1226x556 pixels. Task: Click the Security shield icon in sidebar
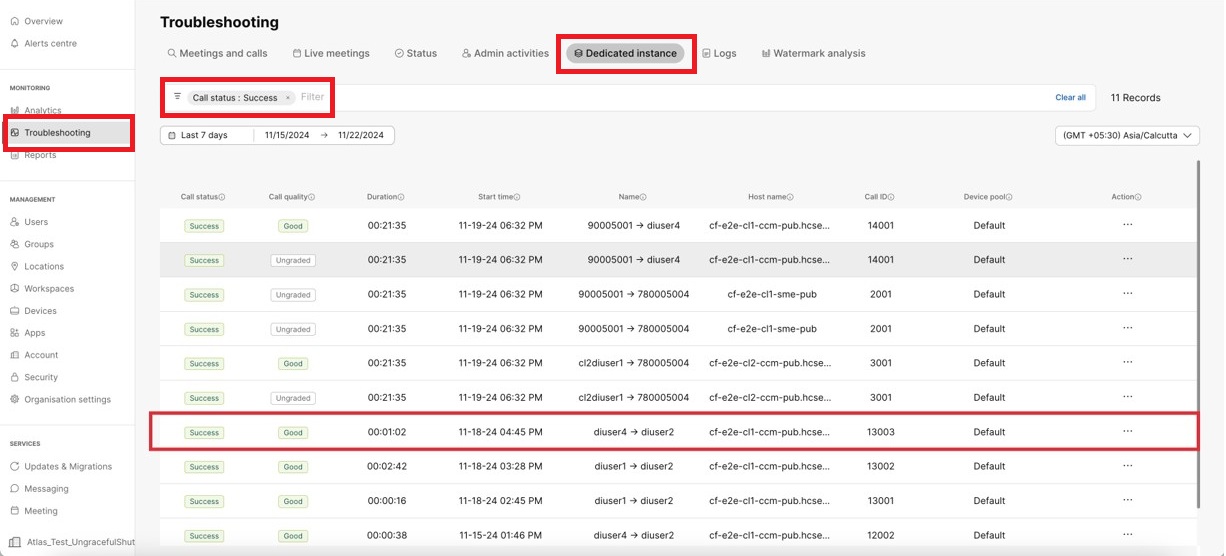14,377
